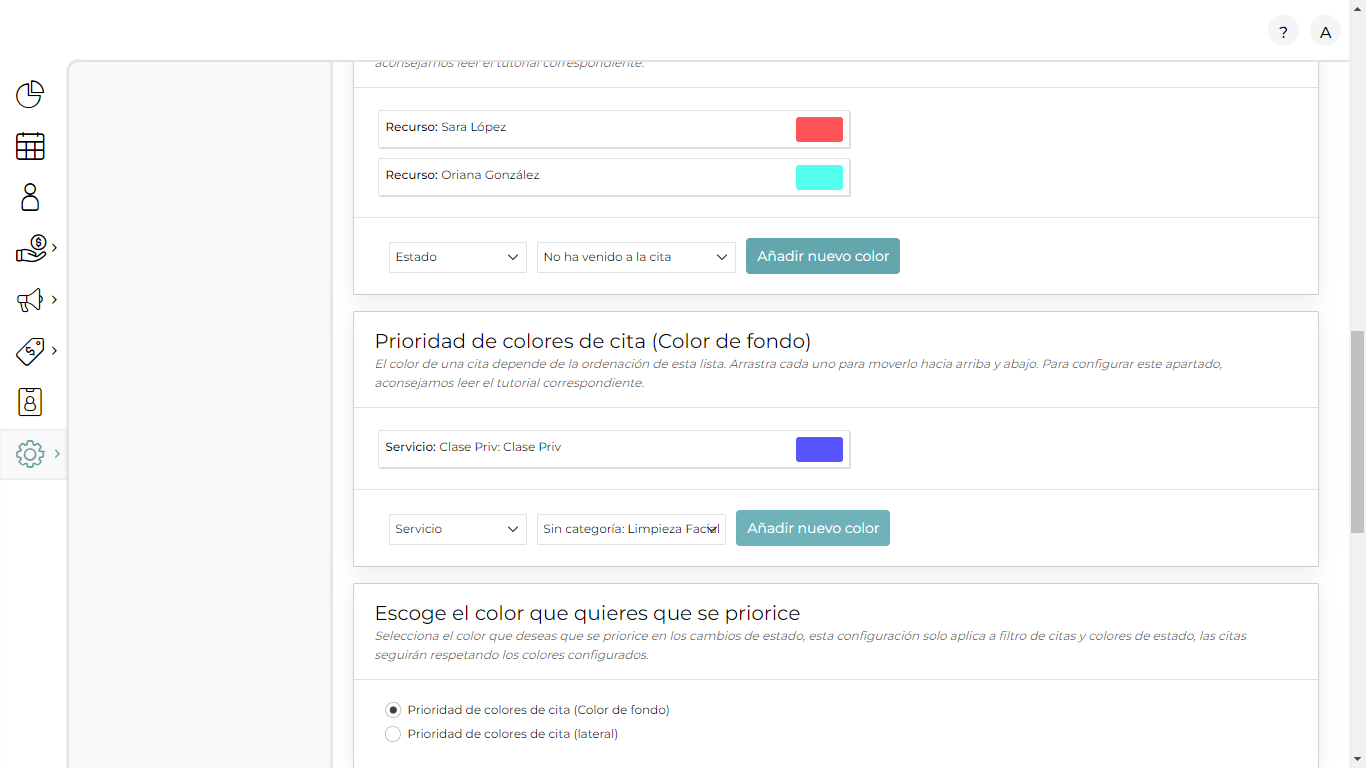This screenshot has width=1366, height=768.
Task: Open the Estado type dropdown
Action: pos(458,257)
